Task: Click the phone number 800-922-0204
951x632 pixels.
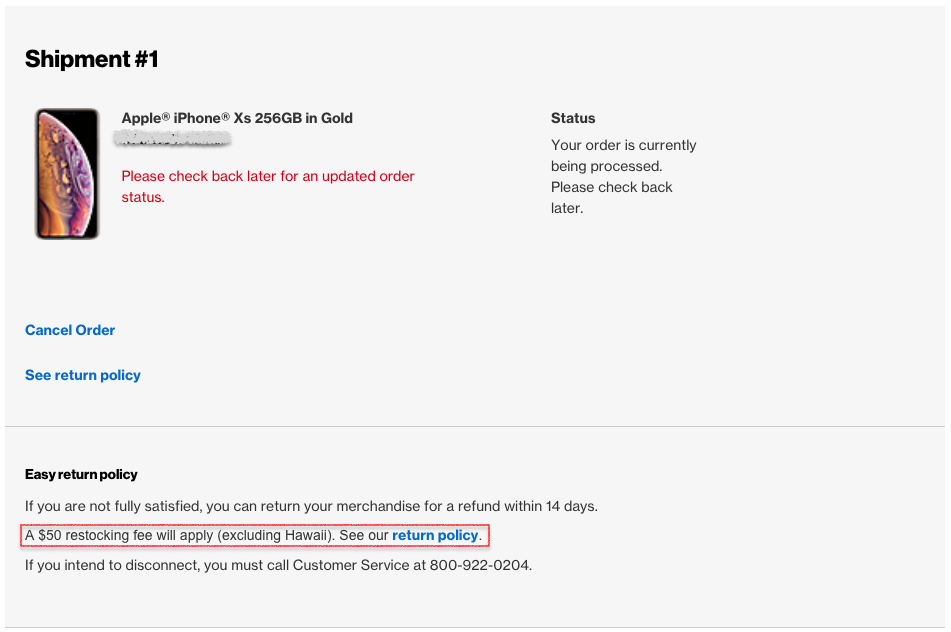Action: (480, 565)
